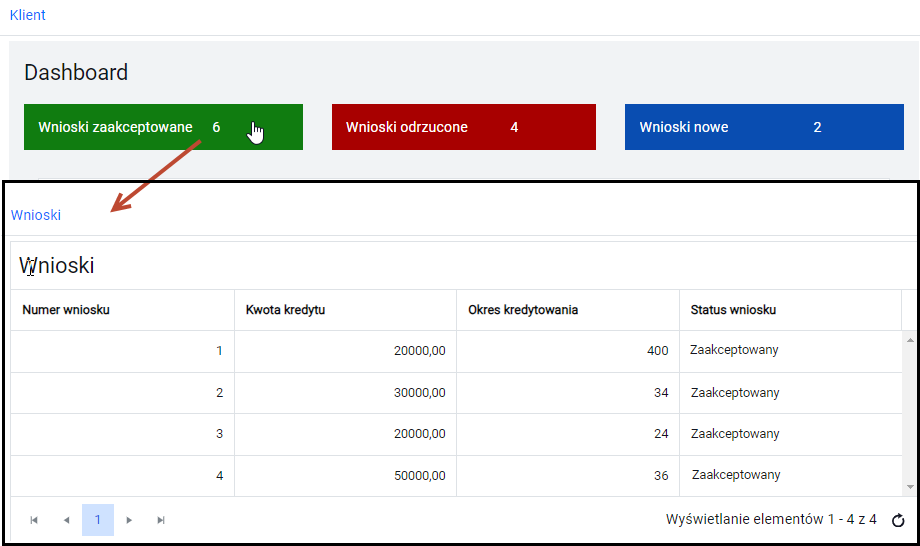The height and width of the screenshot is (546, 920).
Task: Click okres value 36
Action: (568, 476)
